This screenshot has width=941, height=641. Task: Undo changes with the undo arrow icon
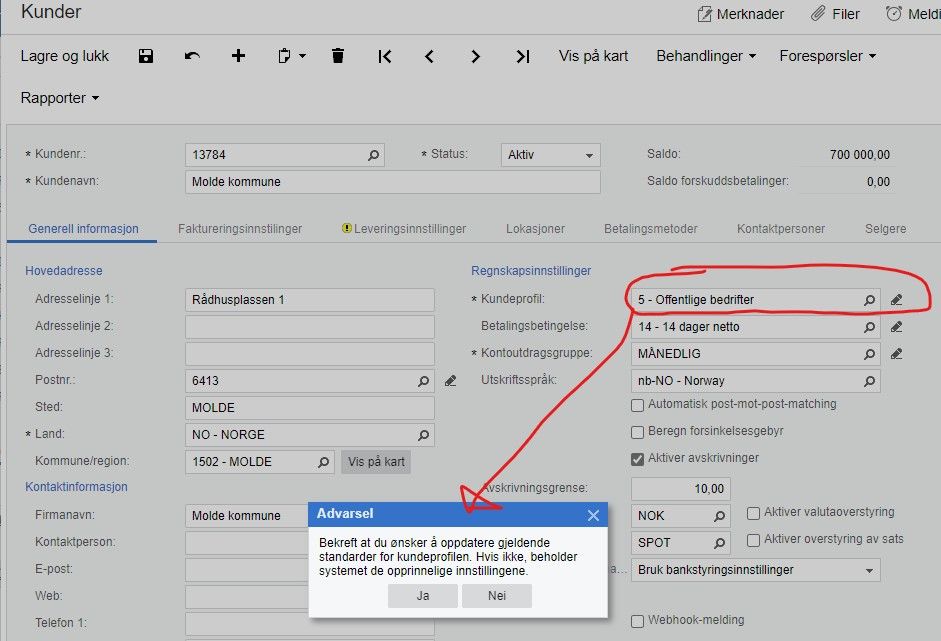click(x=192, y=56)
